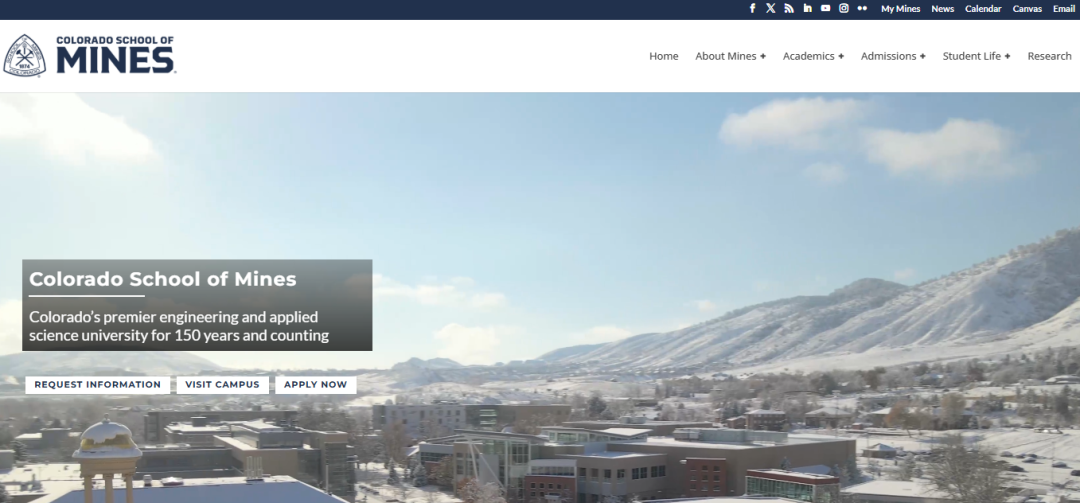This screenshot has width=1080, height=503.
Task: Expand the Academics menu
Action: [813, 56]
